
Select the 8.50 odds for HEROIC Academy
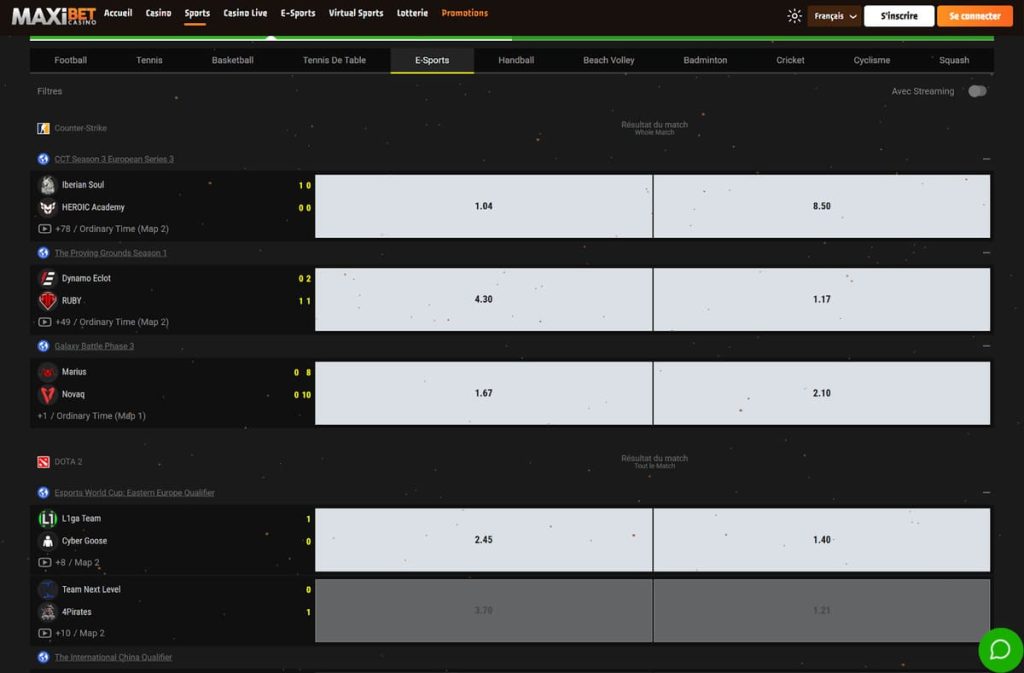pyautogui.click(x=822, y=206)
